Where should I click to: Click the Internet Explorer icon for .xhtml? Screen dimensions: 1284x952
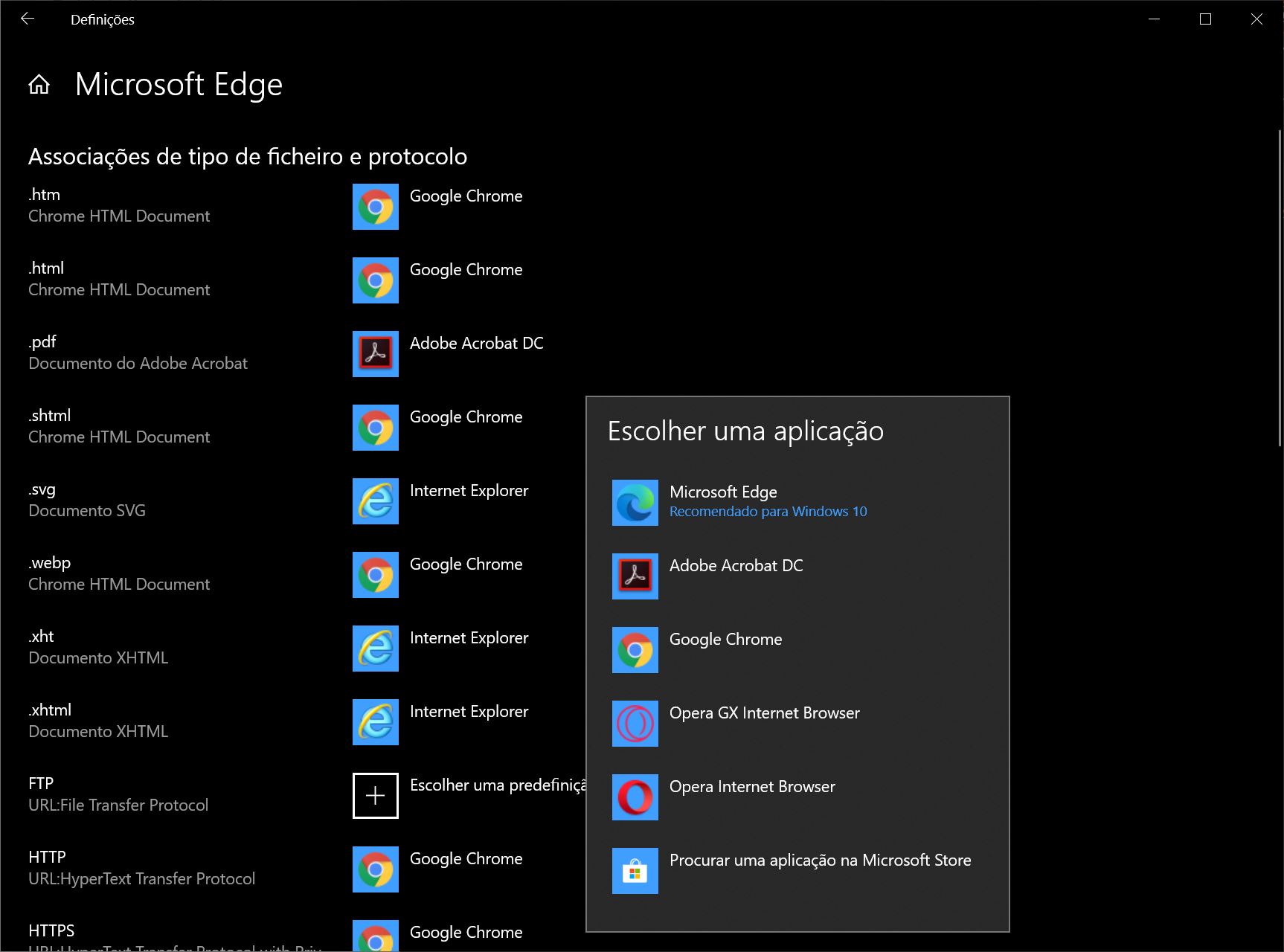(376, 722)
